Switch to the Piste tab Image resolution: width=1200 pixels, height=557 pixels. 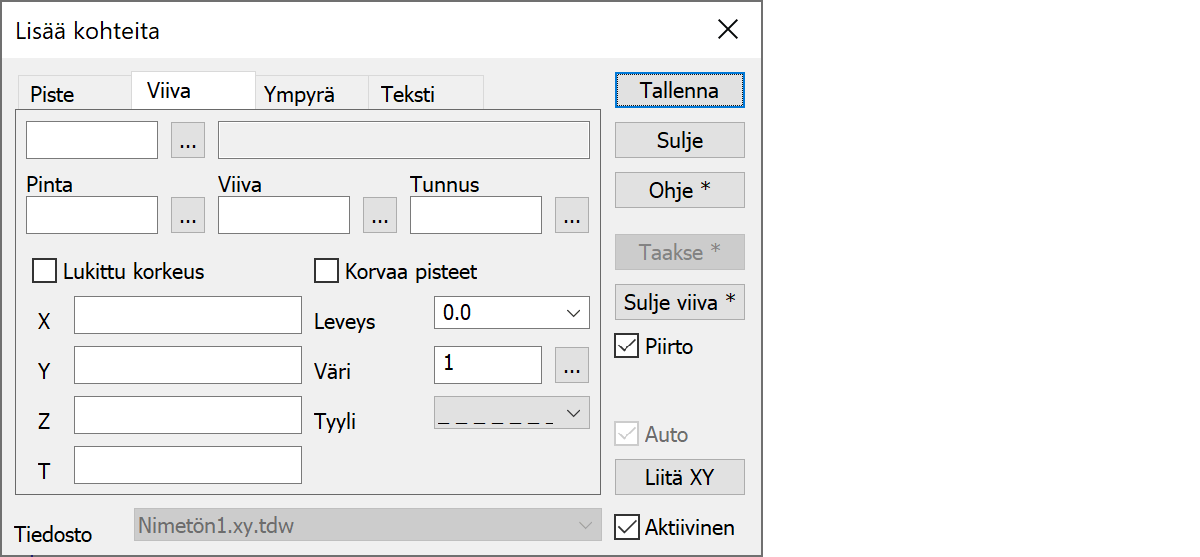pyautogui.click(x=52, y=95)
